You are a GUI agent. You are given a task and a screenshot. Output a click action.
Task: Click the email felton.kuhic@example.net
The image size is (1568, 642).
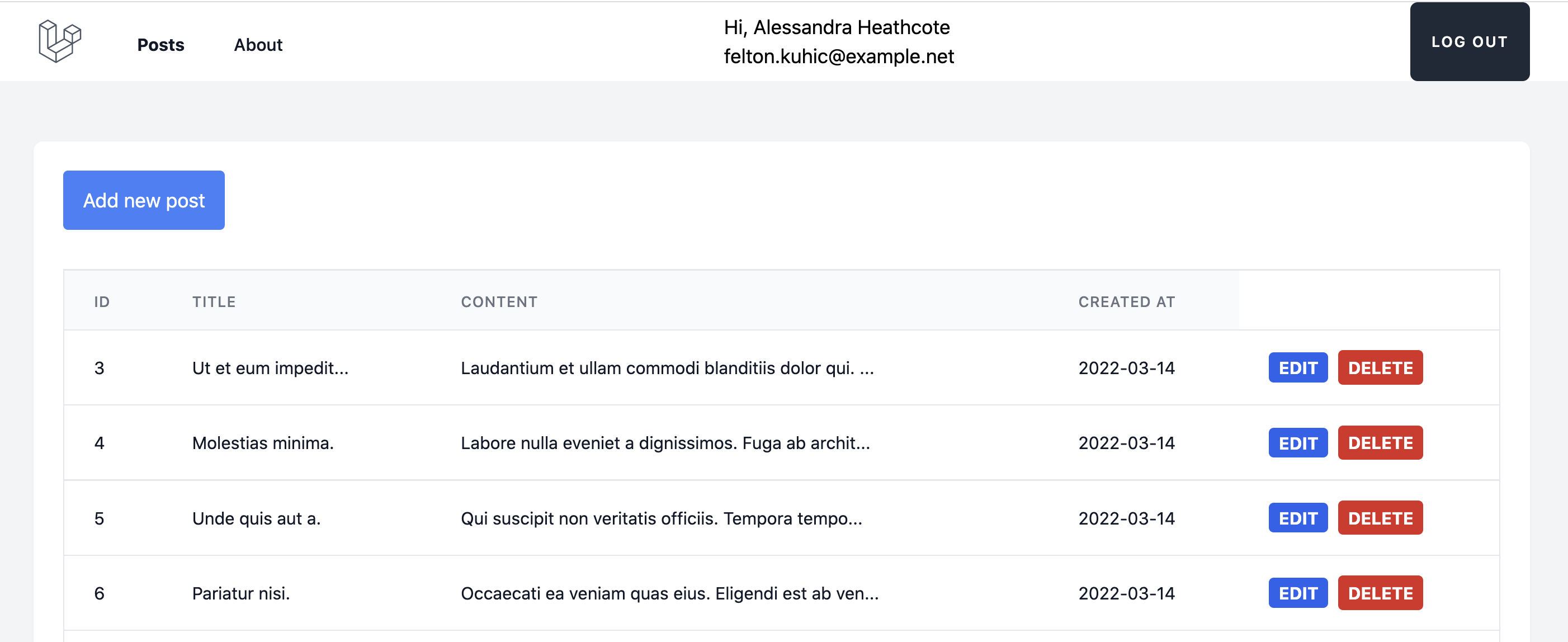coord(839,56)
